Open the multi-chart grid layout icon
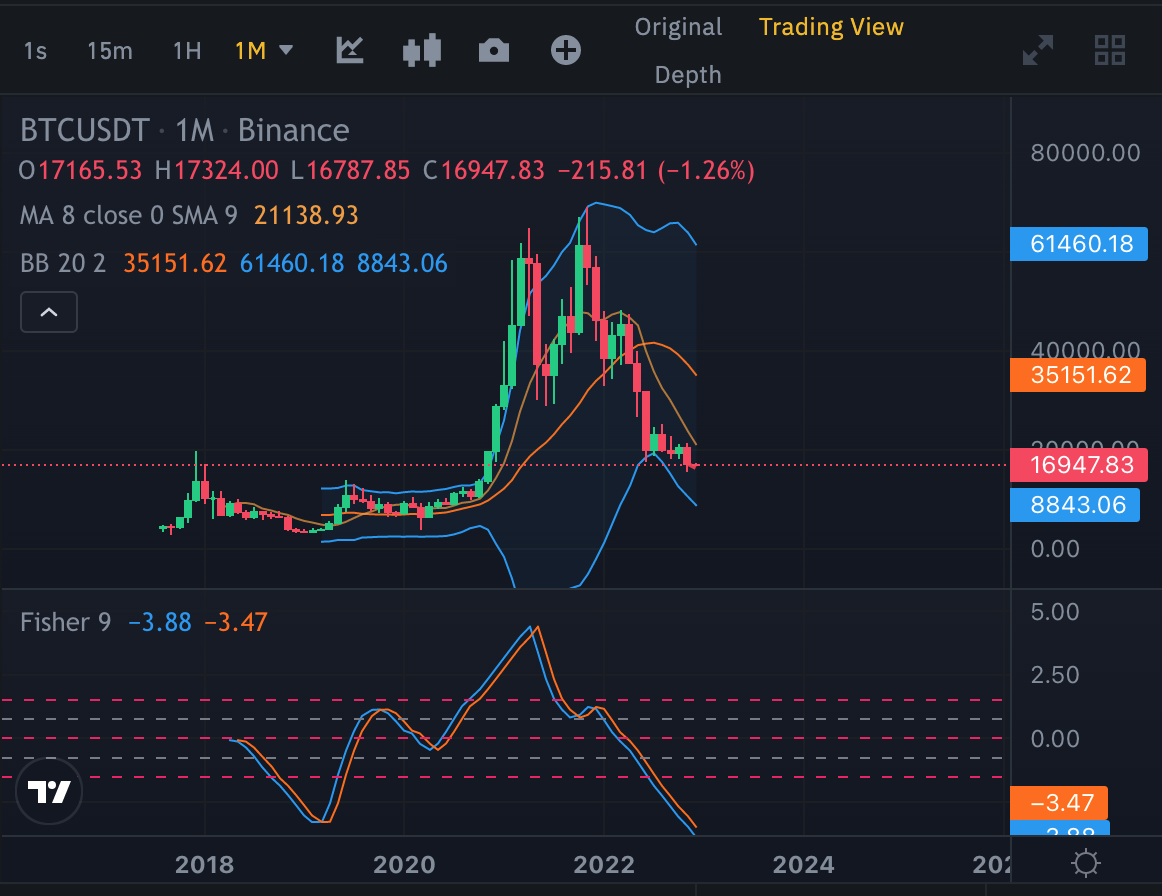 point(1110,50)
